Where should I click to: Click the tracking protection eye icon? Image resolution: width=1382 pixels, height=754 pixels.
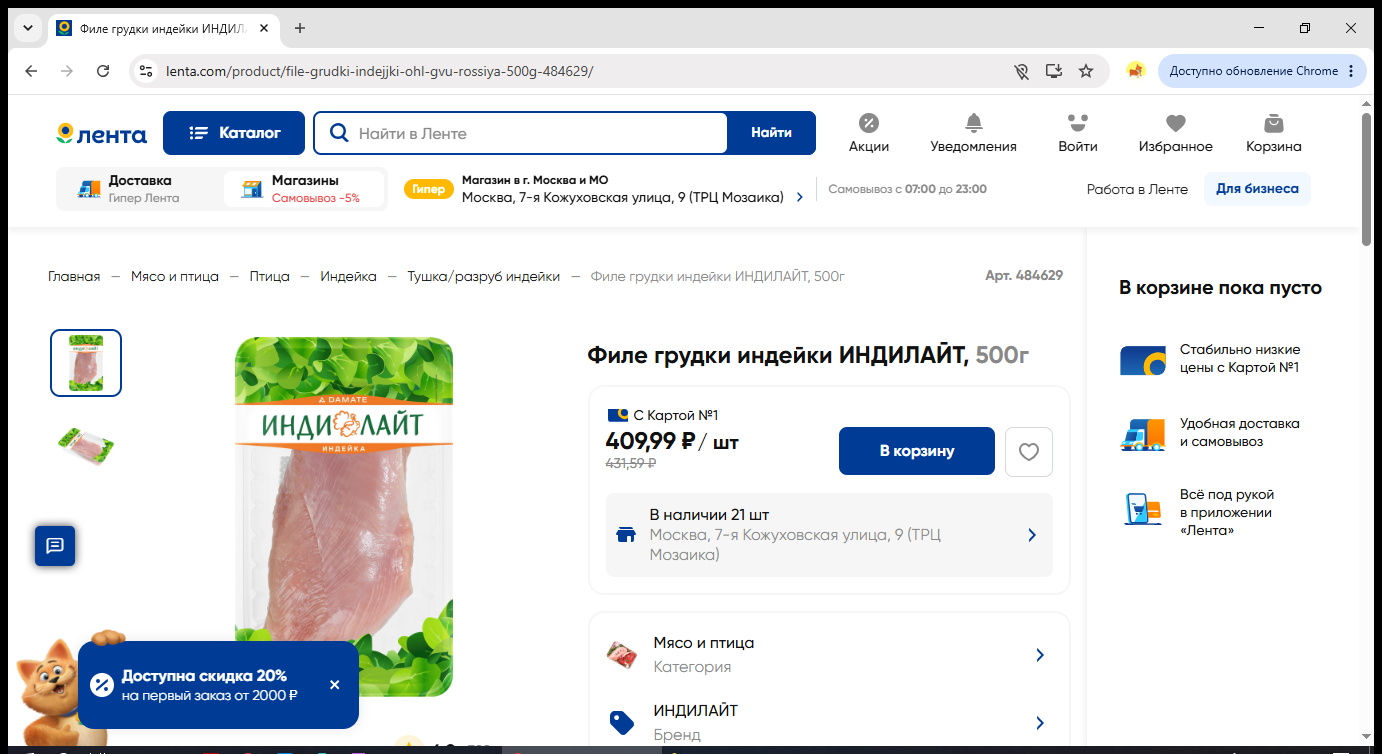click(x=1021, y=71)
